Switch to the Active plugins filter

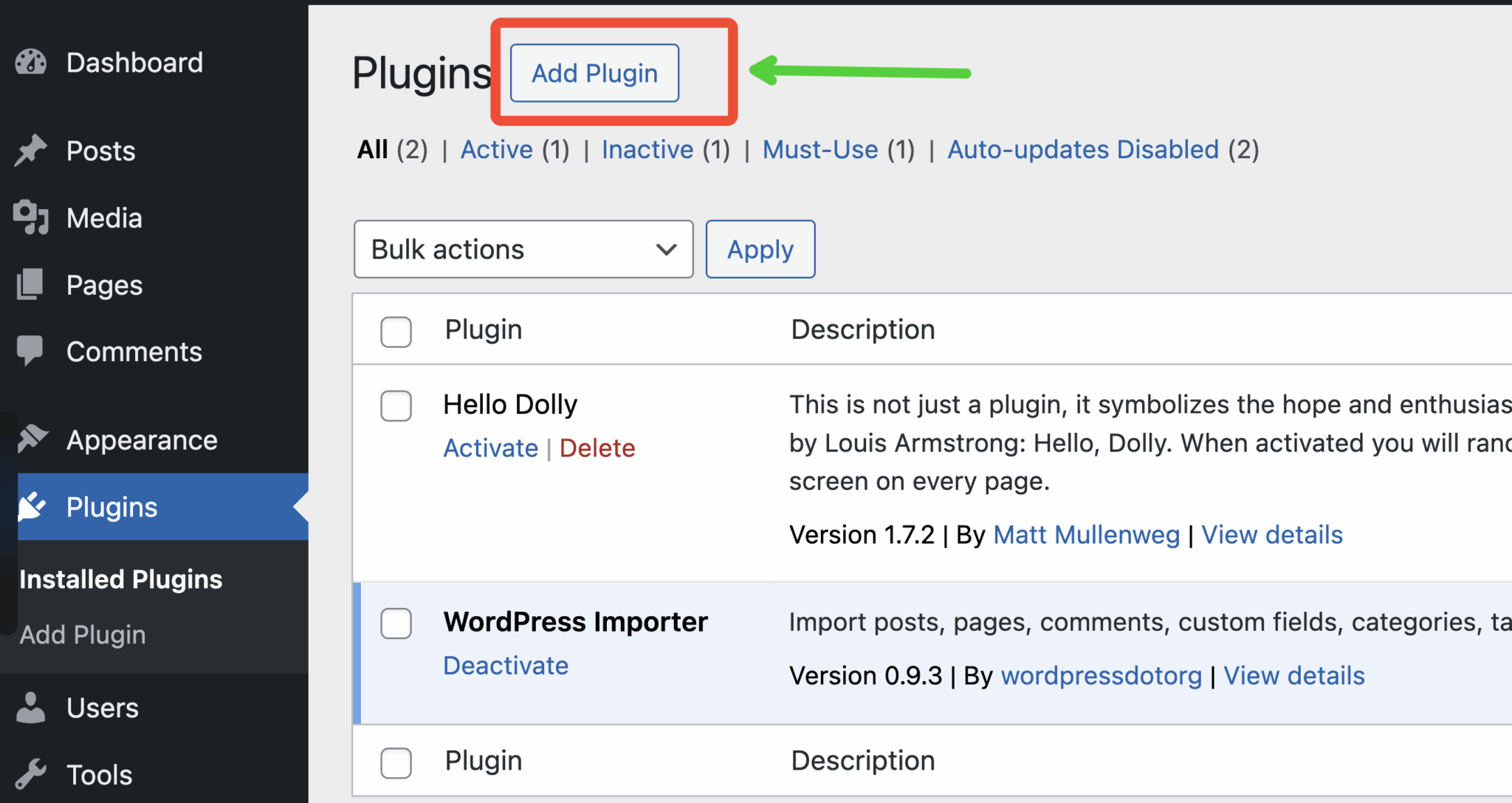[496, 149]
